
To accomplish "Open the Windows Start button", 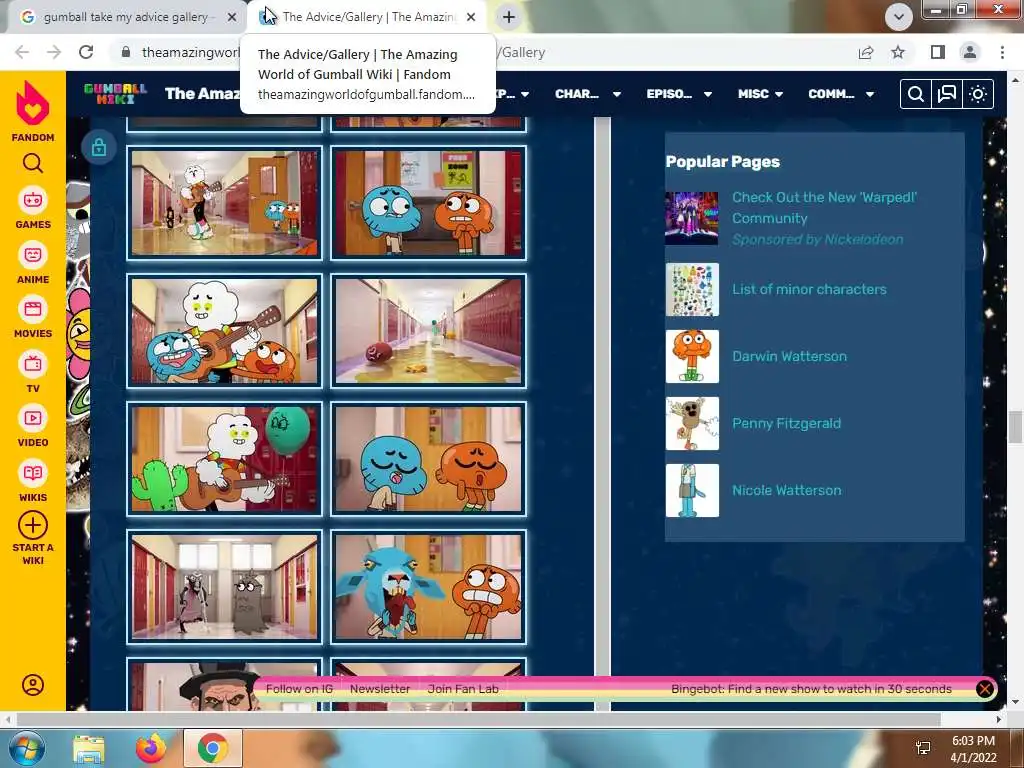I will pos(26,748).
